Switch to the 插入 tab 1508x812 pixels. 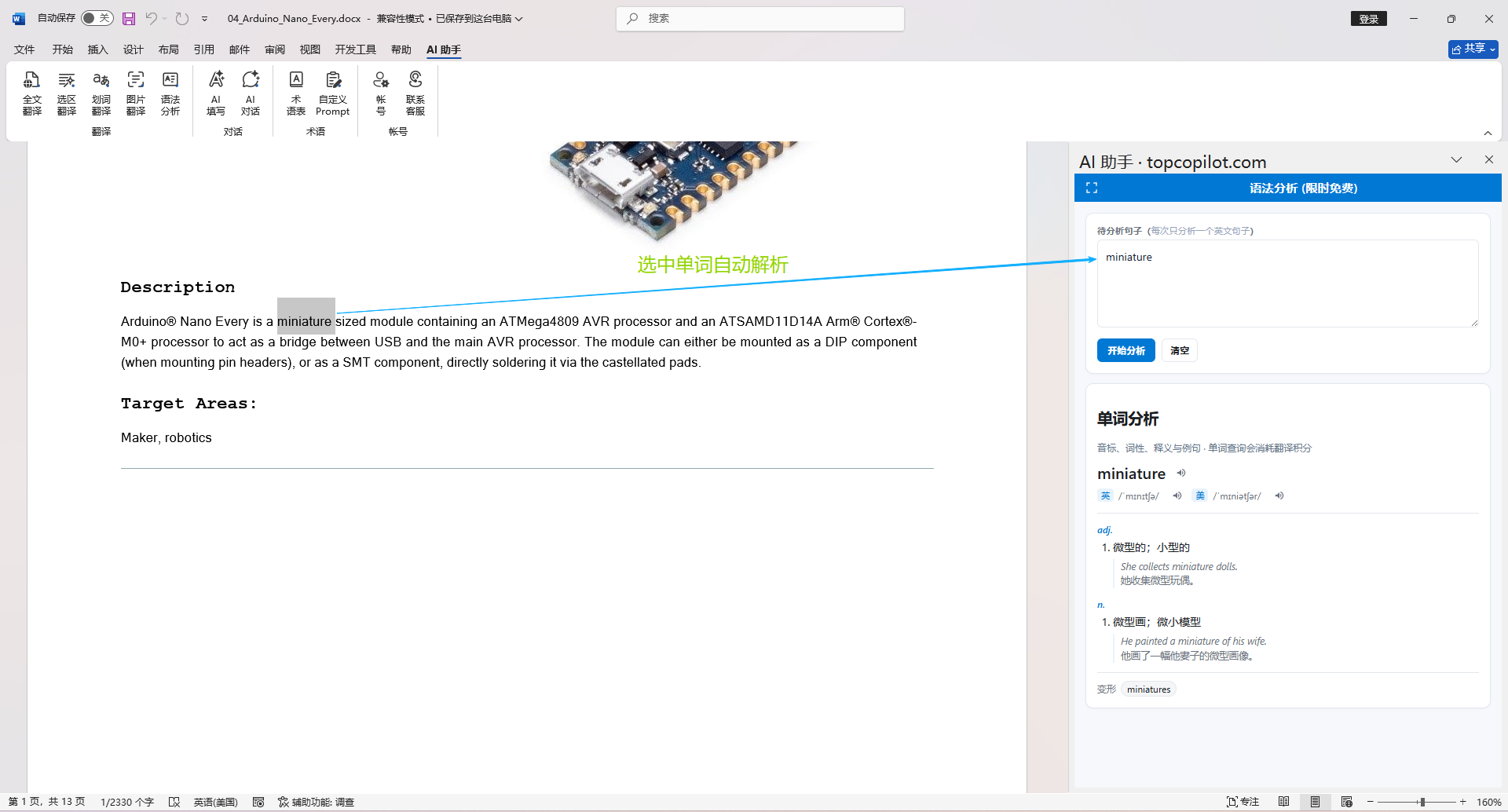[98, 49]
